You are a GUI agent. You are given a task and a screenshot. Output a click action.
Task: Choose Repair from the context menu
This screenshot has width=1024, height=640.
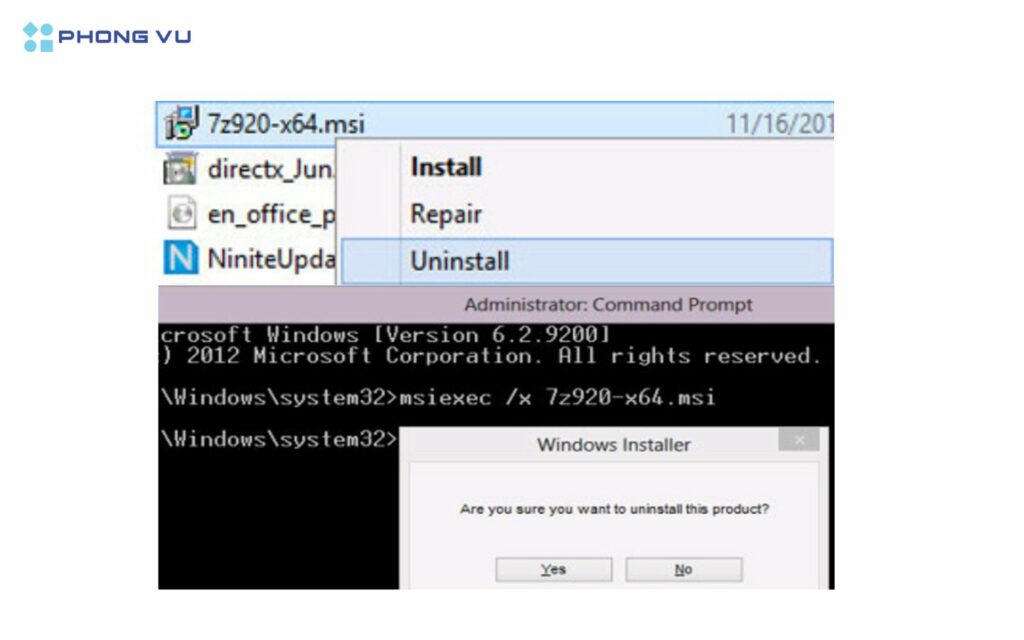(446, 214)
